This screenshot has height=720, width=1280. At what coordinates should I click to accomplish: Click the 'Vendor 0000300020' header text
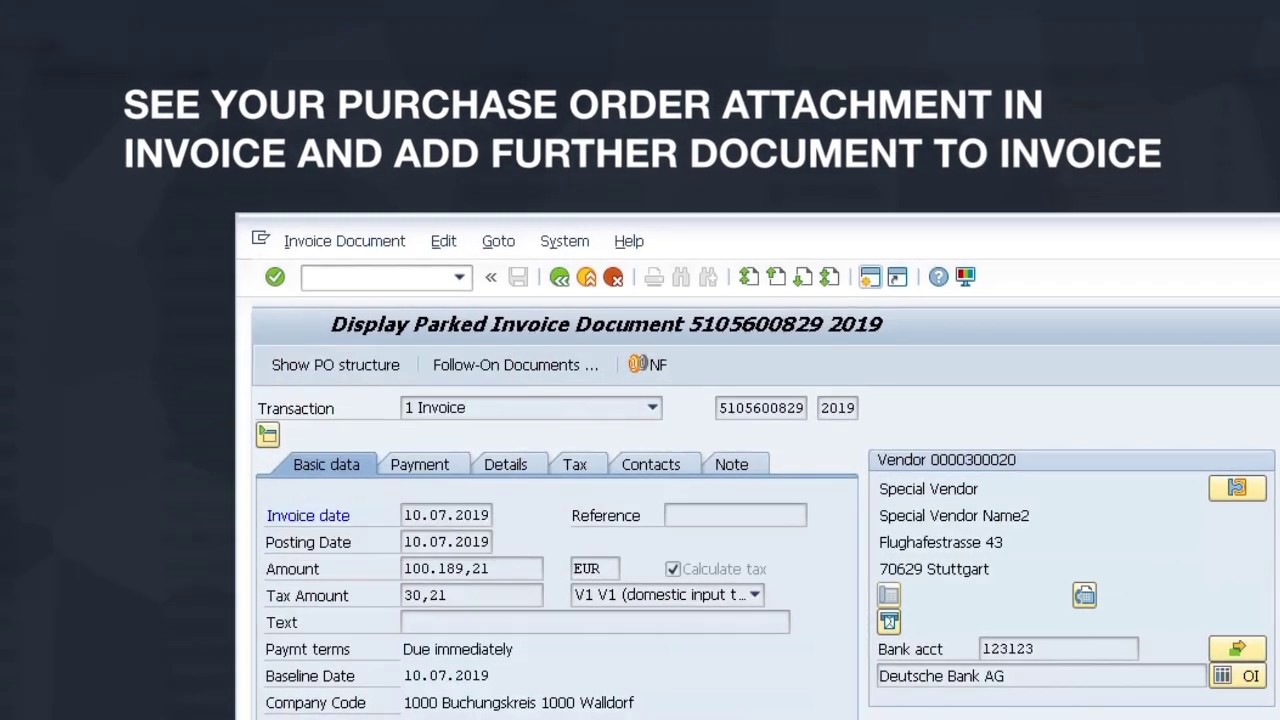[946, 460]
